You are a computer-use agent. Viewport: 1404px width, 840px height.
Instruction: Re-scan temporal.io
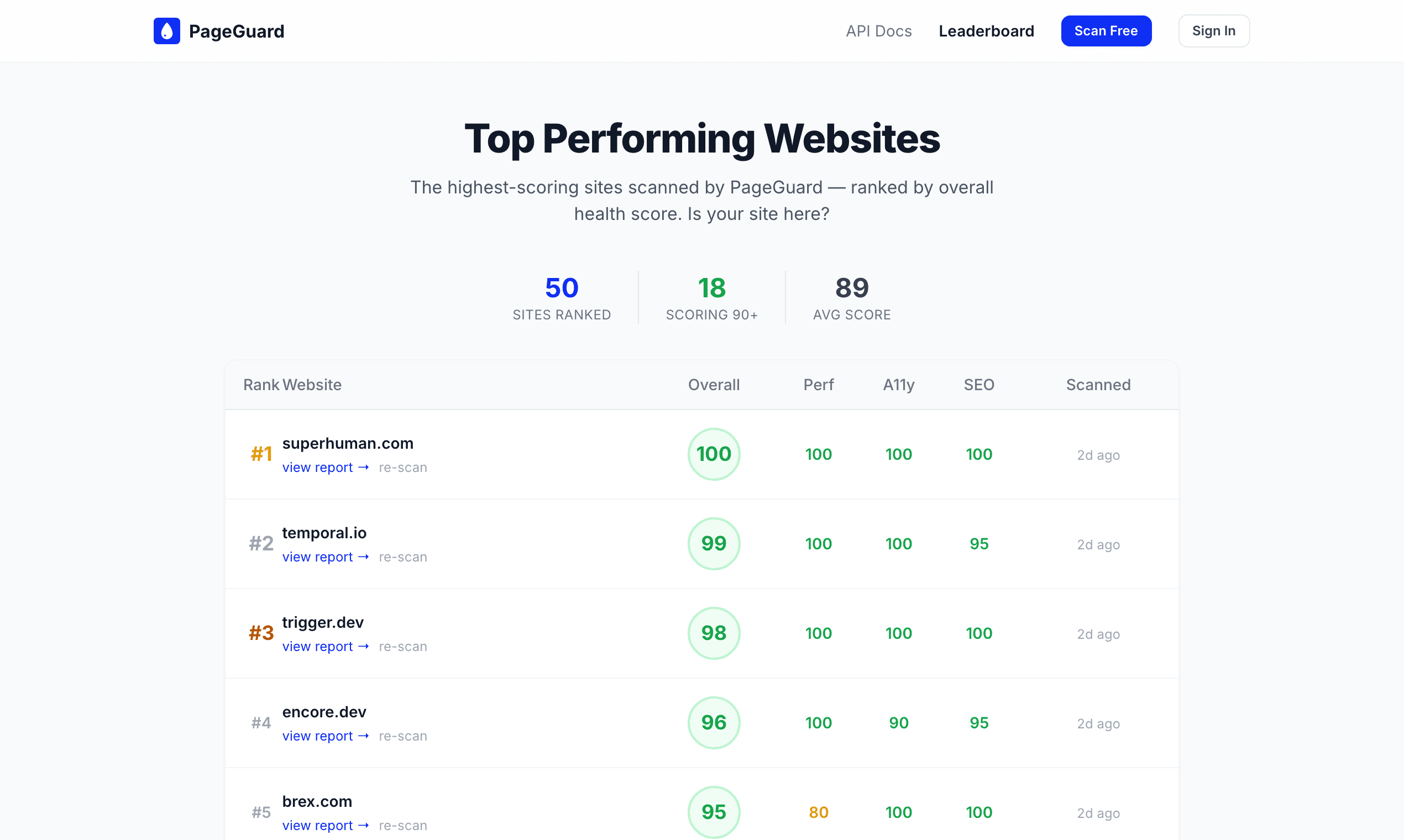coord(402,557)
